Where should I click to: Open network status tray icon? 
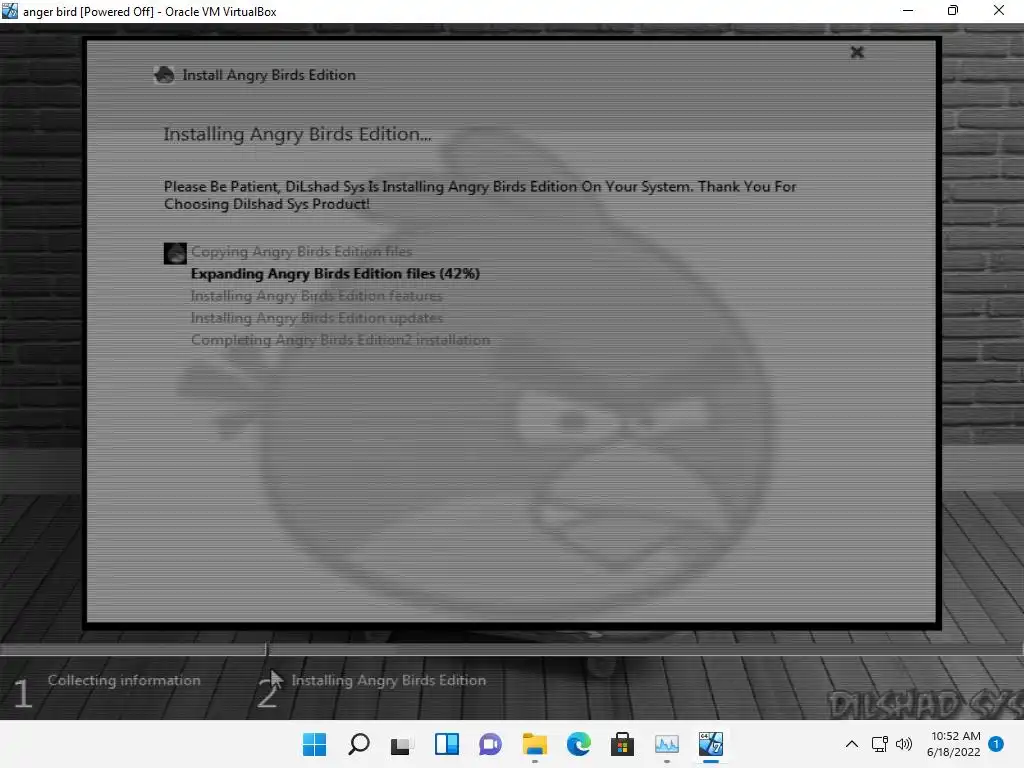tap(880, 744)
